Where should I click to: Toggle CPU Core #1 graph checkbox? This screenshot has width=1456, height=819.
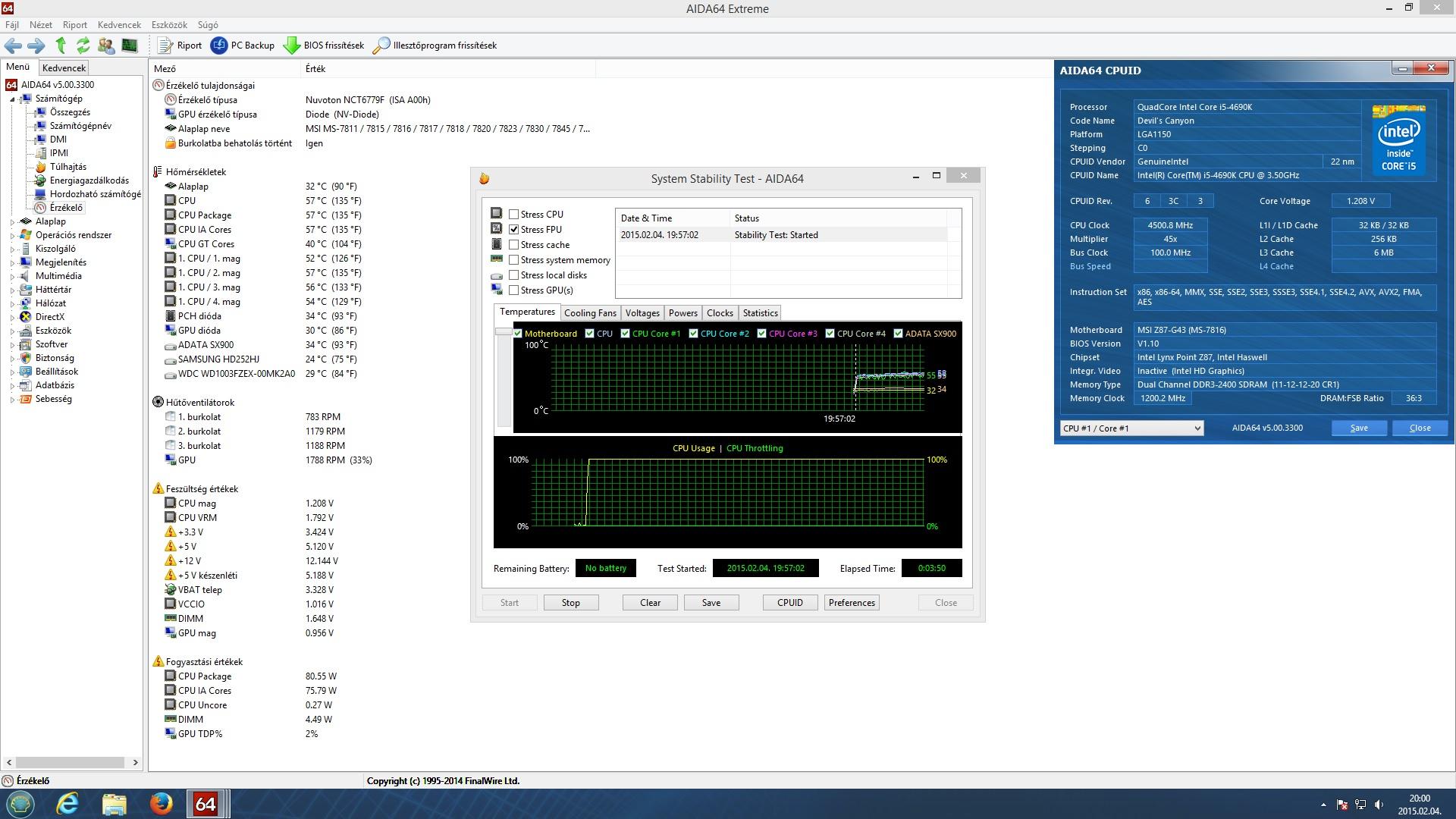625,334
